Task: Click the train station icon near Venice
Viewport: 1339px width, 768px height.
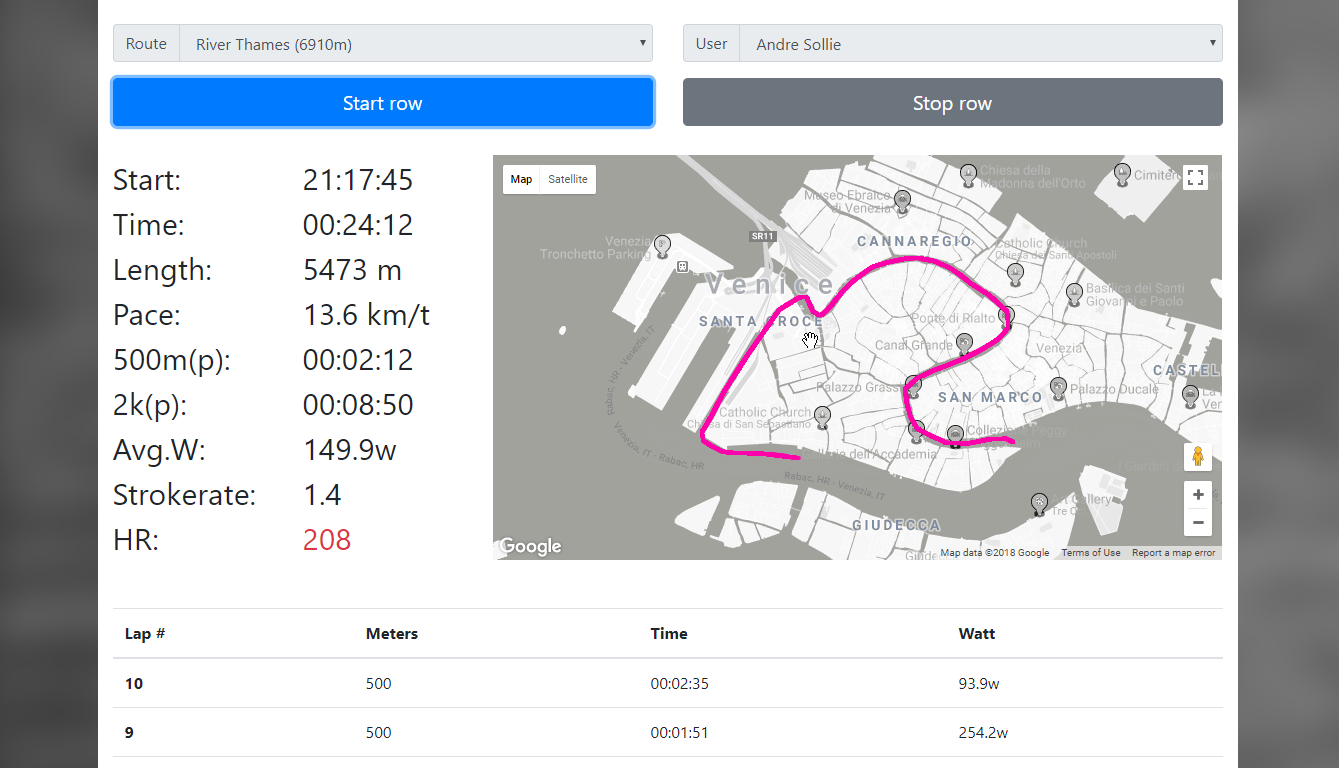Action: 682,266
